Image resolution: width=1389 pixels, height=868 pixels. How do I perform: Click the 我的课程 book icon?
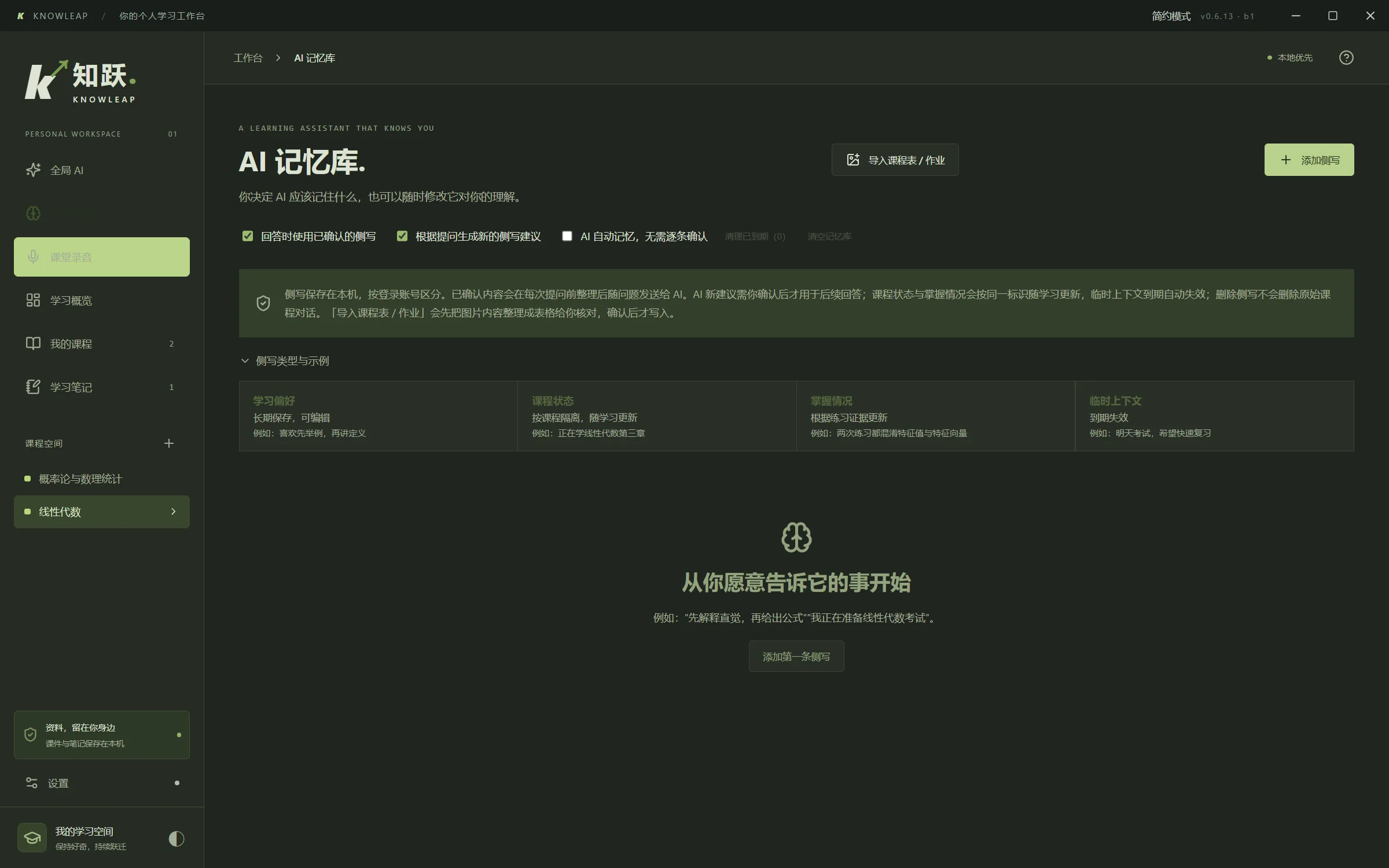point(33,344)
